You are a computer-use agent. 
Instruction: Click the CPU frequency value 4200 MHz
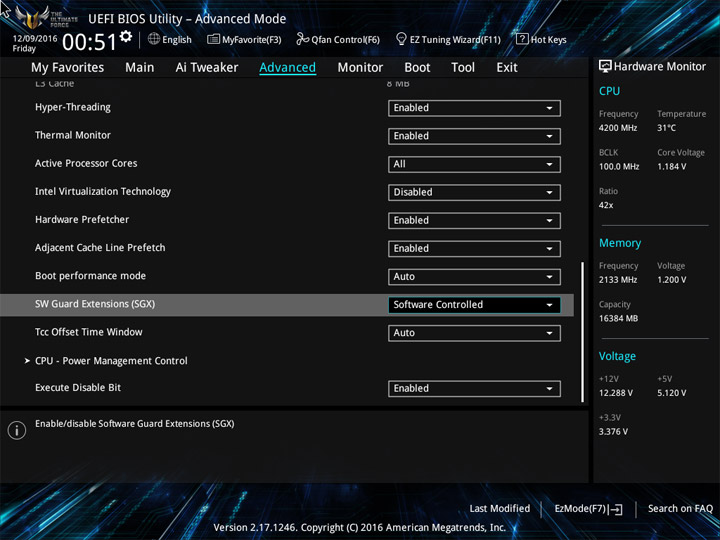[618, 128]
